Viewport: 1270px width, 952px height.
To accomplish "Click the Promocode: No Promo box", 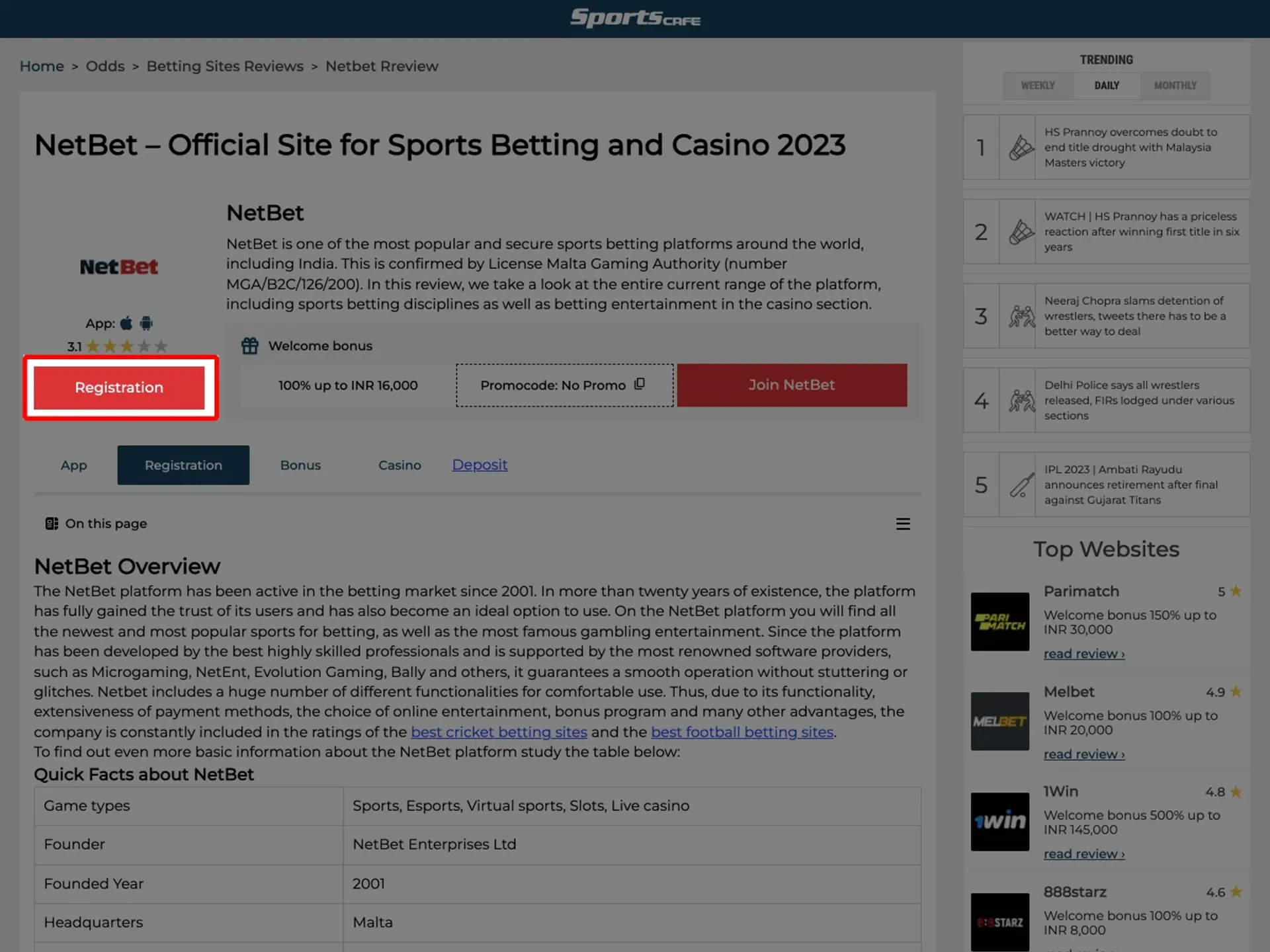I will (564, 385).
